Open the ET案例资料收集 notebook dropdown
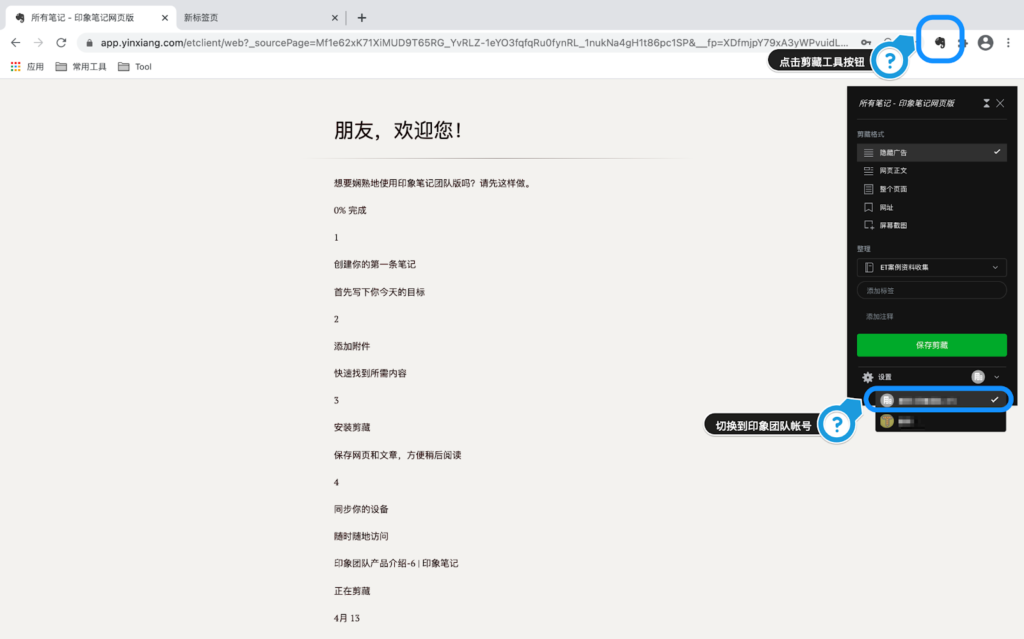 click(x=931, y=267)
